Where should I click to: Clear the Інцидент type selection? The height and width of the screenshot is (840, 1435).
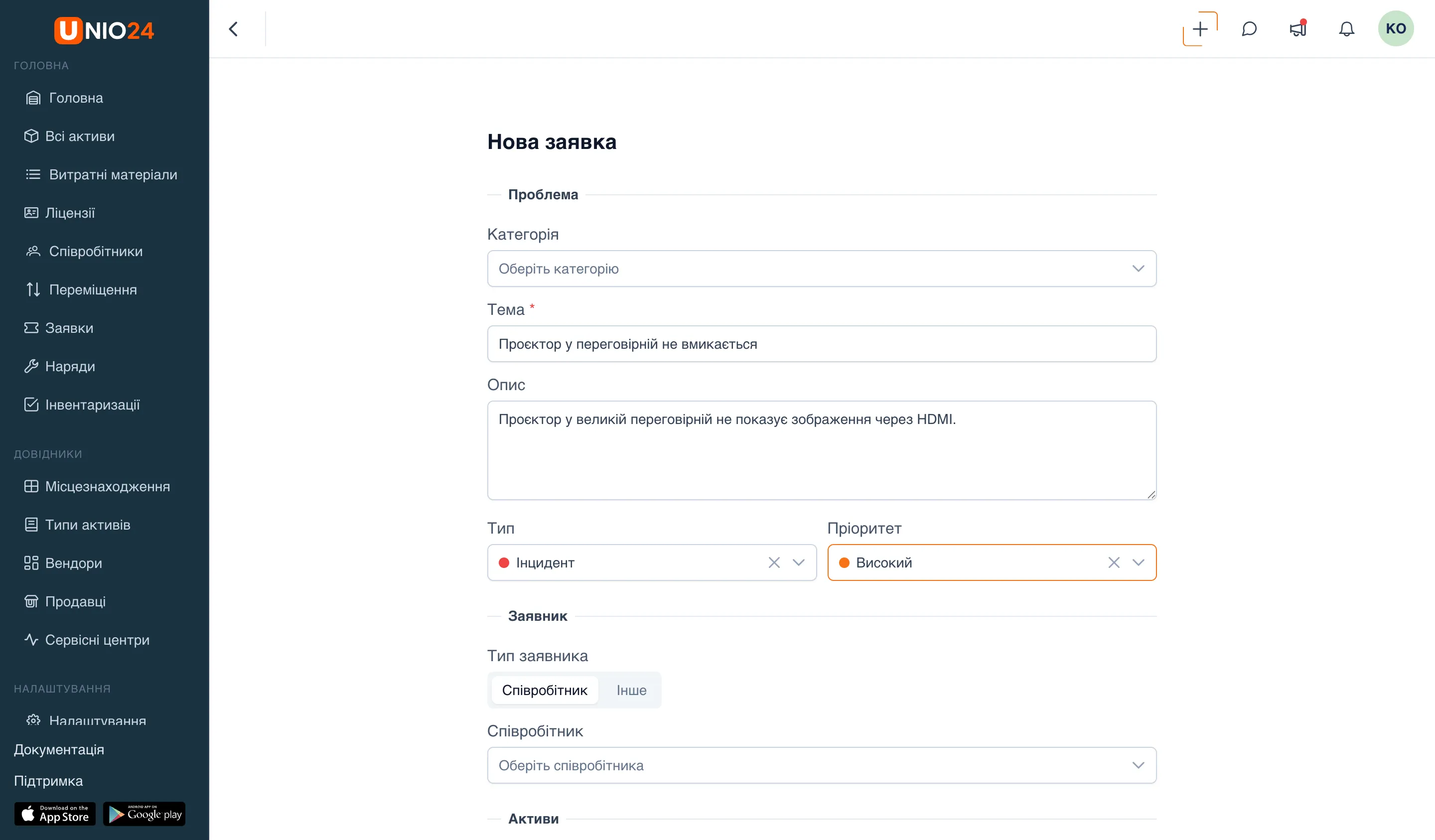(x=774, y=562)
